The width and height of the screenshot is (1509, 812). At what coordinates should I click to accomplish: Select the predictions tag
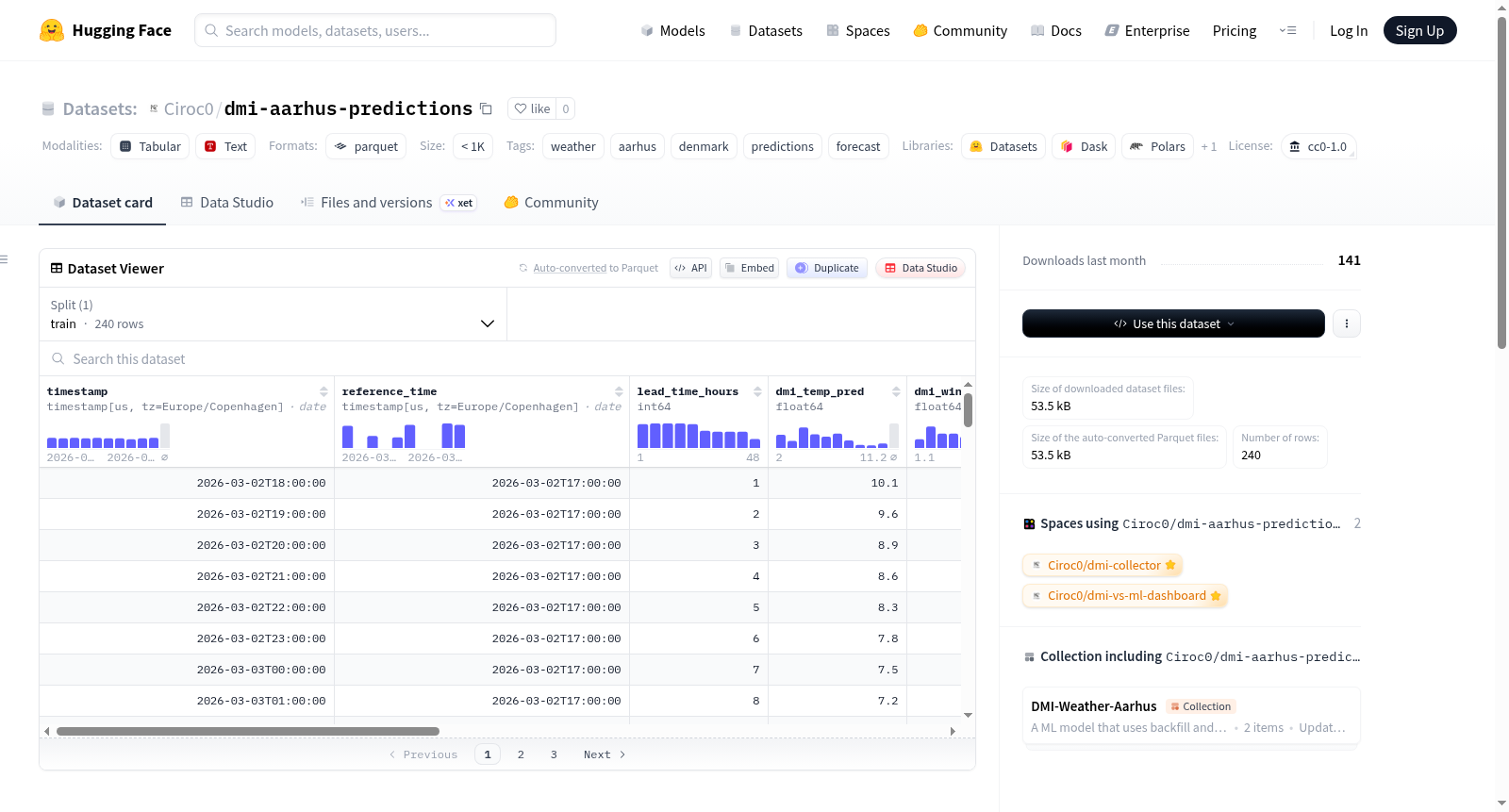(783, 146)
